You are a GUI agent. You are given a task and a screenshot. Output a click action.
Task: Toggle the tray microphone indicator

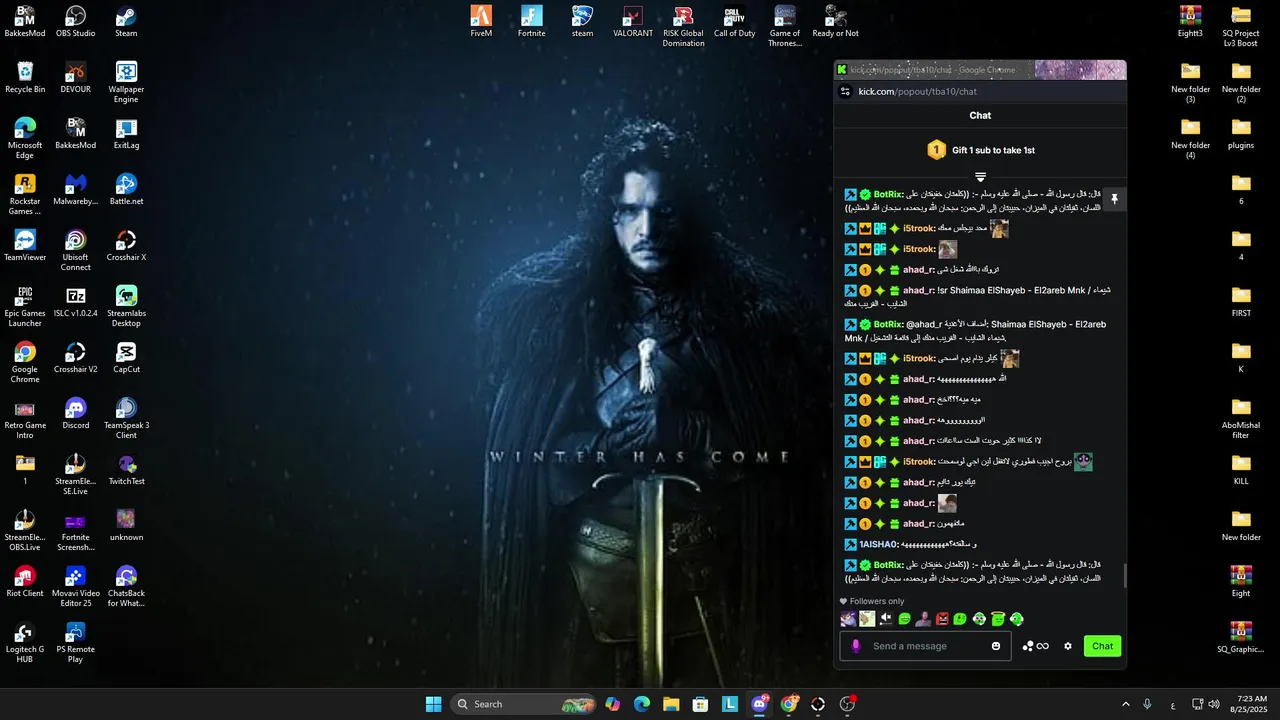point(1147,704)
